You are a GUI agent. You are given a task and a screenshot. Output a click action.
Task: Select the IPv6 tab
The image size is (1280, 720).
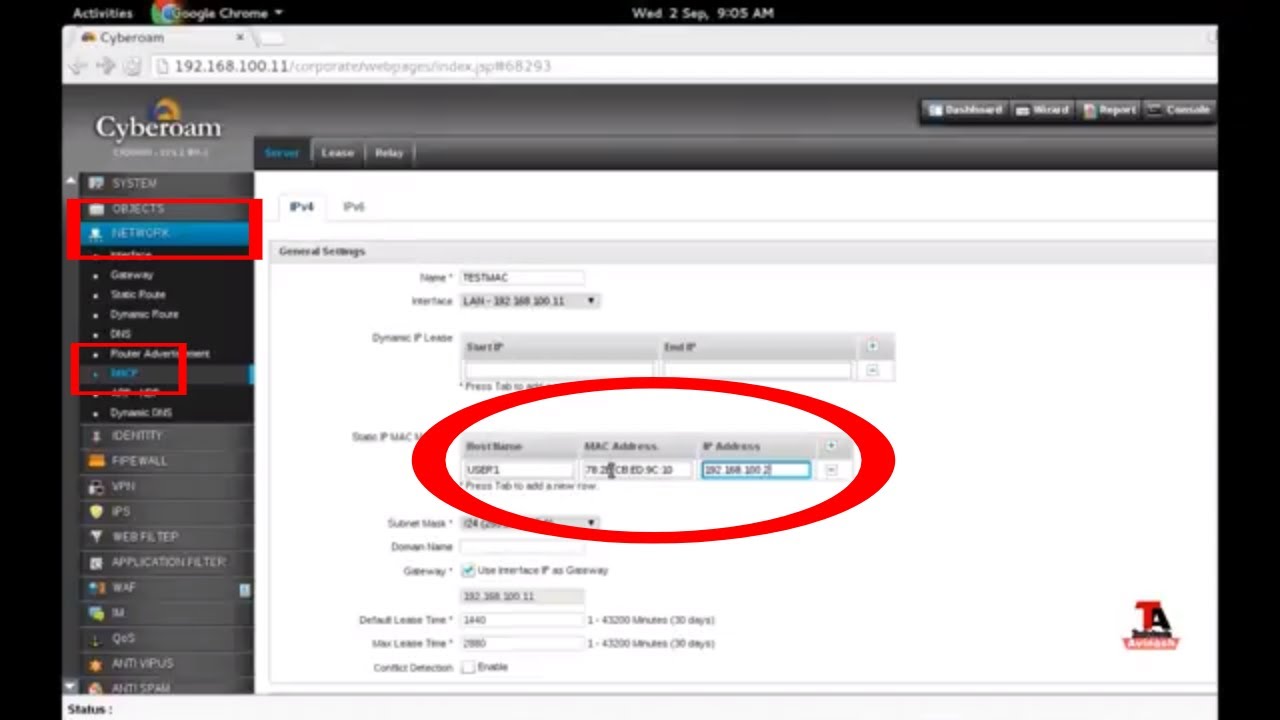354,207
